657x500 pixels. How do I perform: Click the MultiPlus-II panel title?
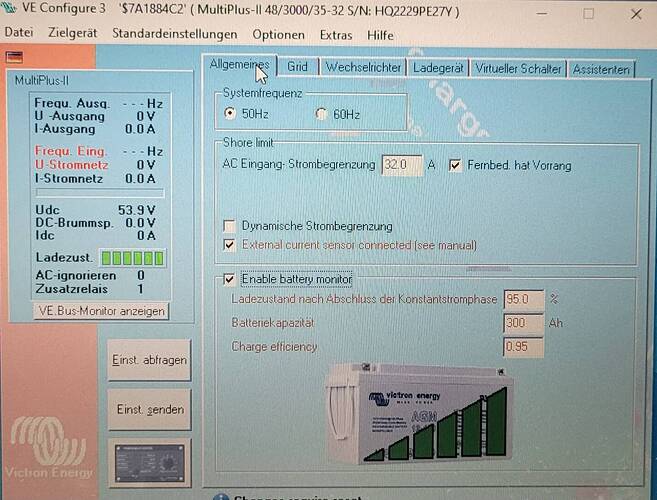coord(41,80)
